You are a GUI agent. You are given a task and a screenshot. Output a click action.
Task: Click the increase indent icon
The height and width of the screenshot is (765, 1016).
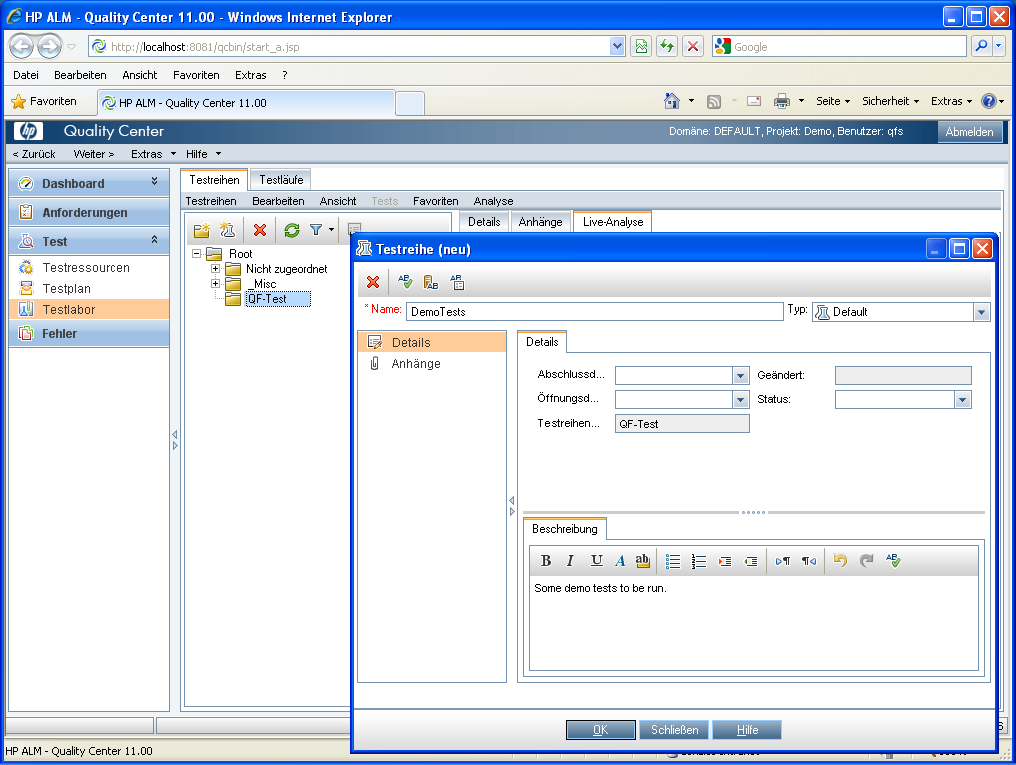coord(724,562)
